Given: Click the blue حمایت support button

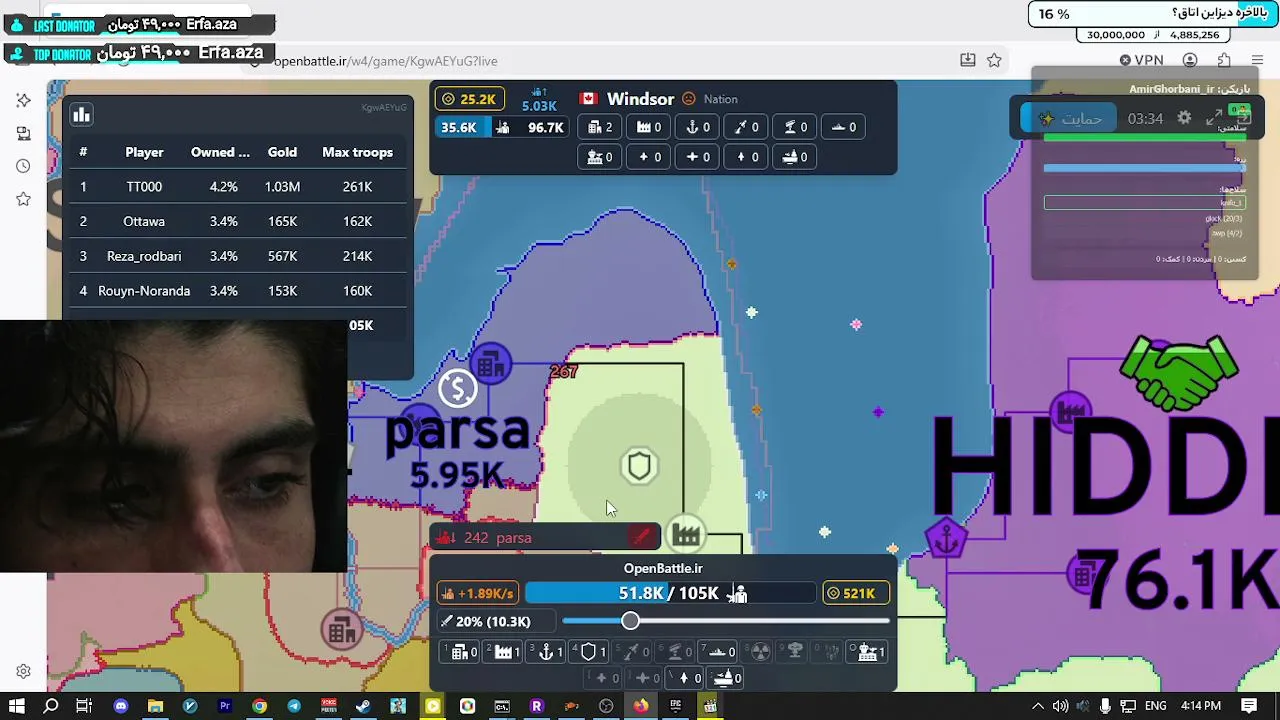Looking at the screenshot, I should pos(1068,118).
